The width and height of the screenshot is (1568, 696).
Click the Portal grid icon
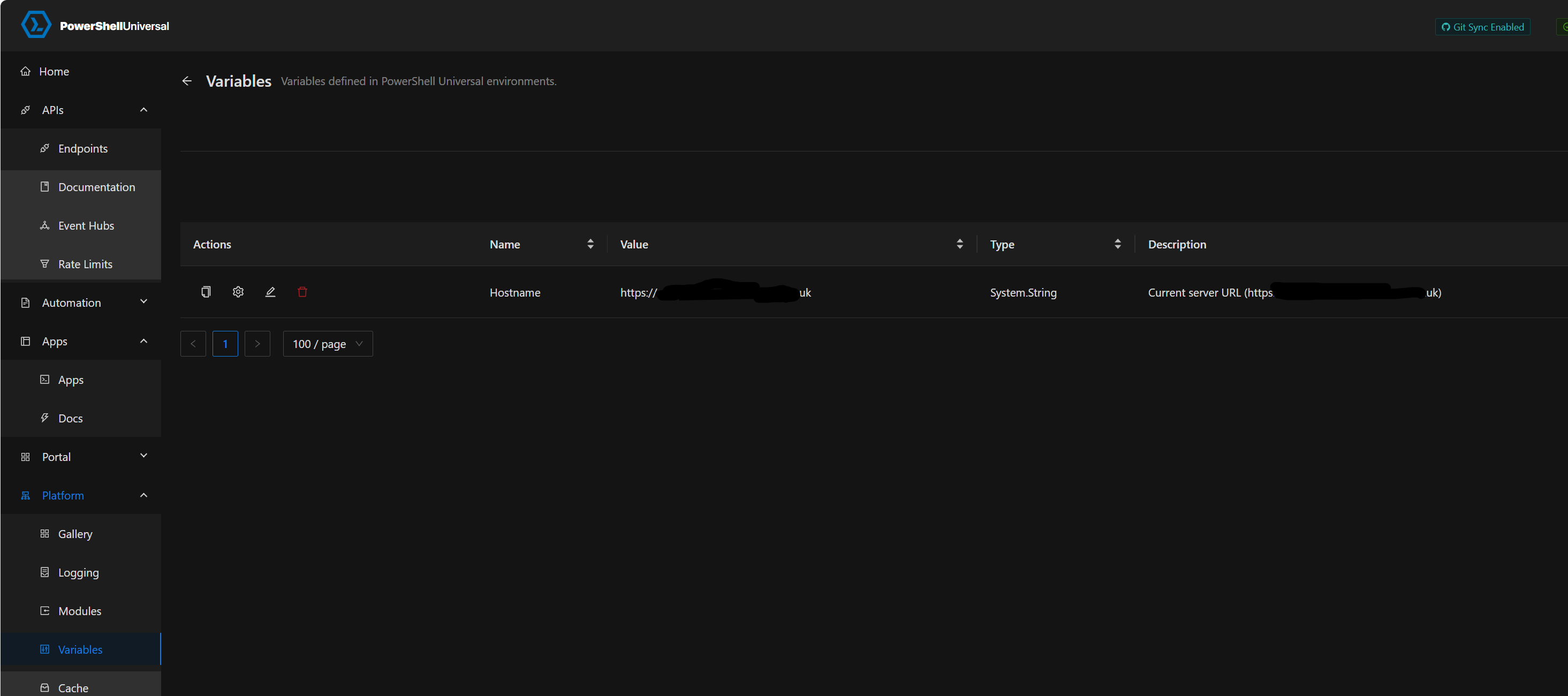click(25, 457)
